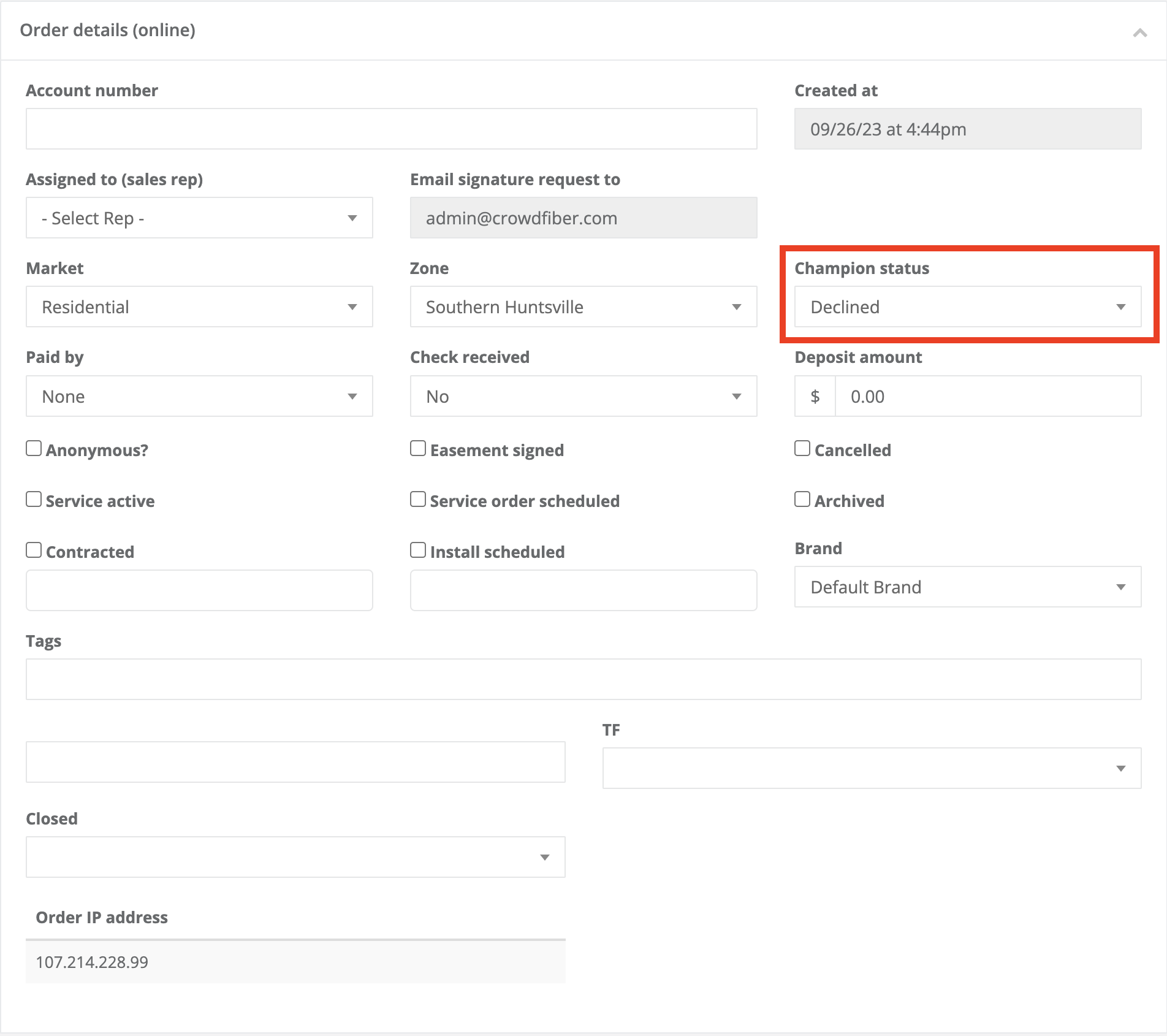Select the Paid by dropdown
Screen dimensions: 1167x1036
click(199, 397)
